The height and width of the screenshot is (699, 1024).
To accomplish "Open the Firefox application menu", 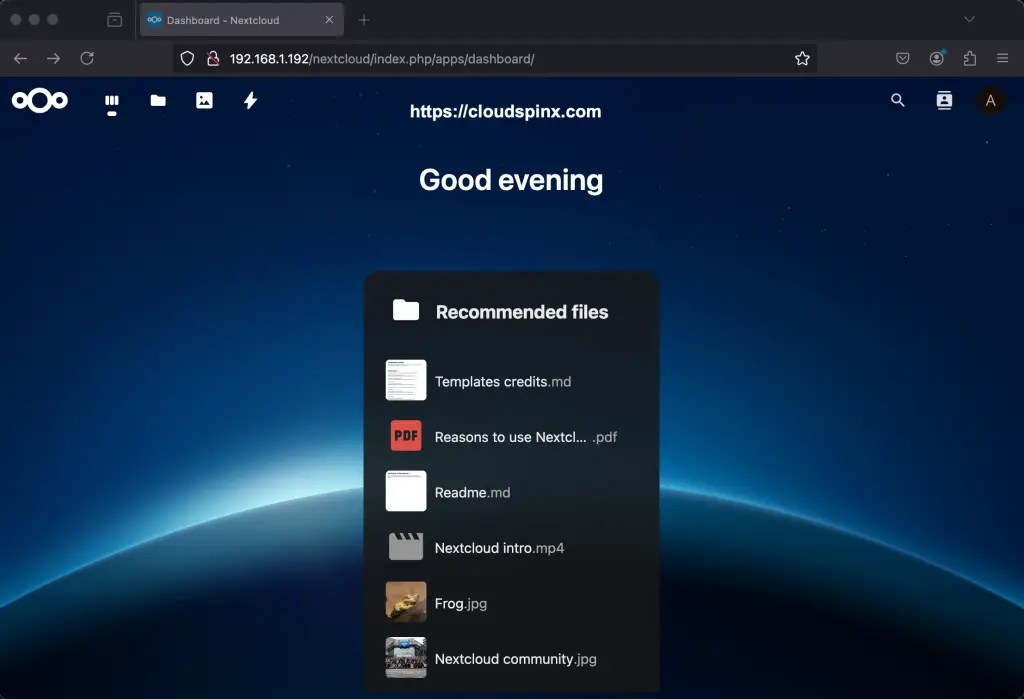I will pos(1003,58).
